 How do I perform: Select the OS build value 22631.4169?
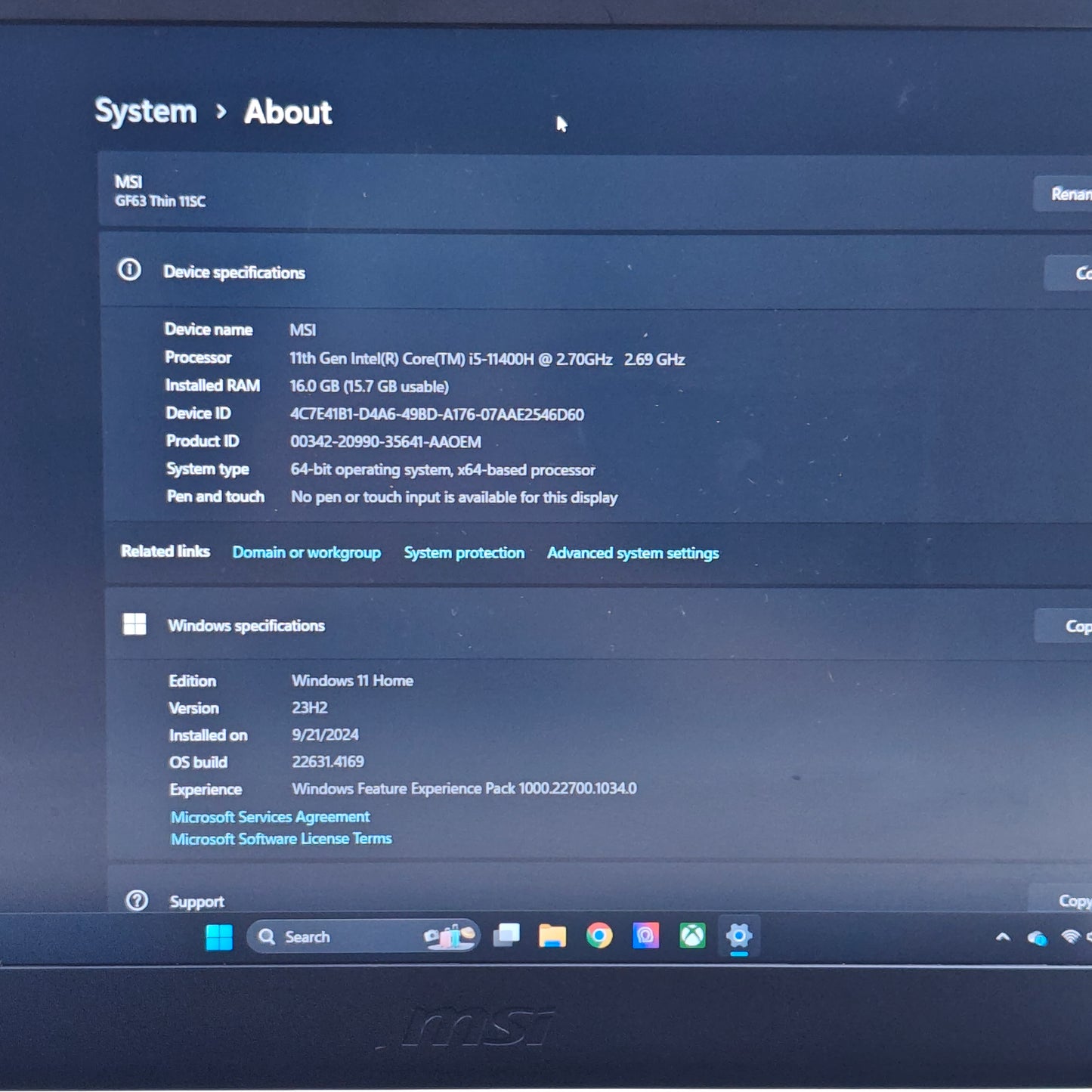click(x=328, y=762)
